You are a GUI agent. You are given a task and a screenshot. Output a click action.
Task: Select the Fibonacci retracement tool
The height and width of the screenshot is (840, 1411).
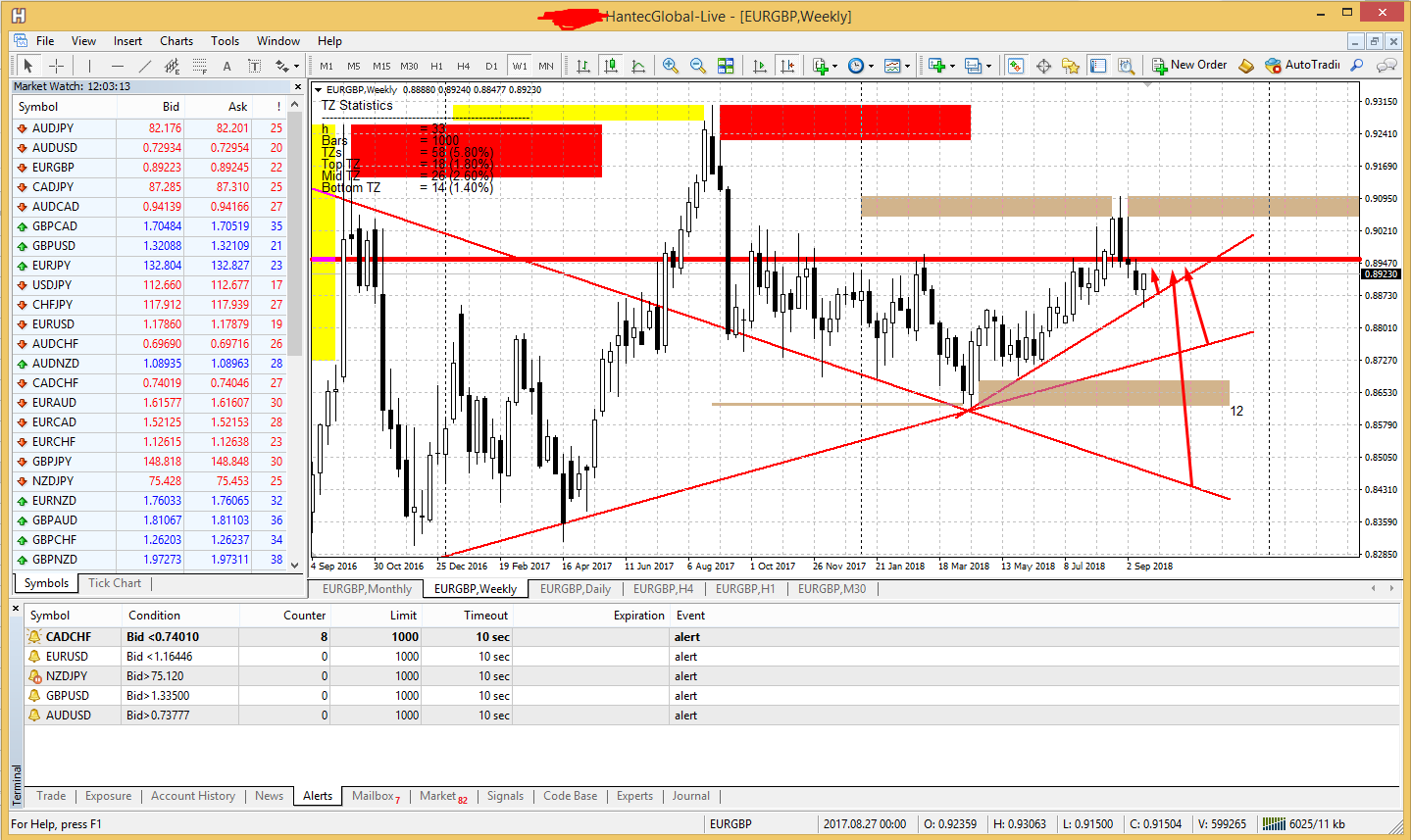click(x=200, y=66)
